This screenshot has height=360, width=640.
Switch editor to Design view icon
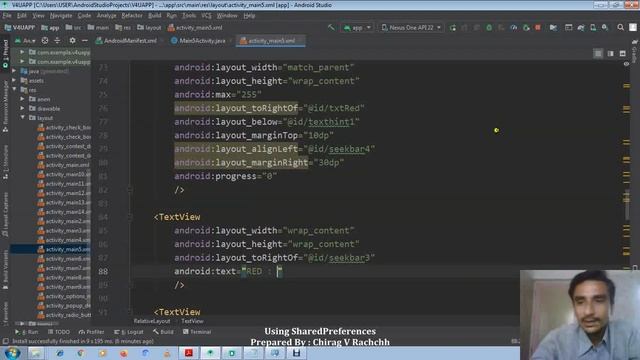(x=622, y=53)
